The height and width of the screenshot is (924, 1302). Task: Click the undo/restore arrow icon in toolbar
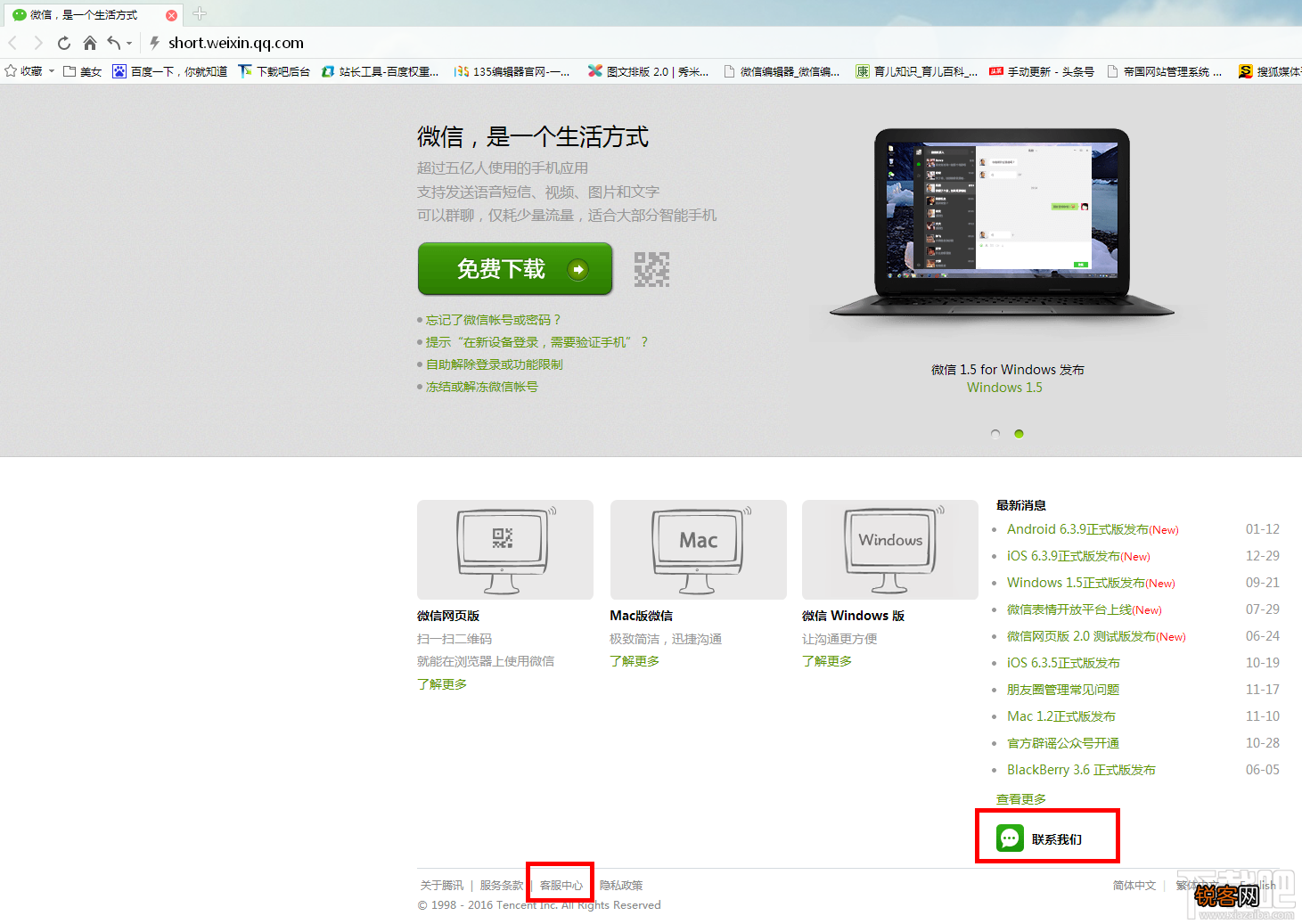(114, 43)
